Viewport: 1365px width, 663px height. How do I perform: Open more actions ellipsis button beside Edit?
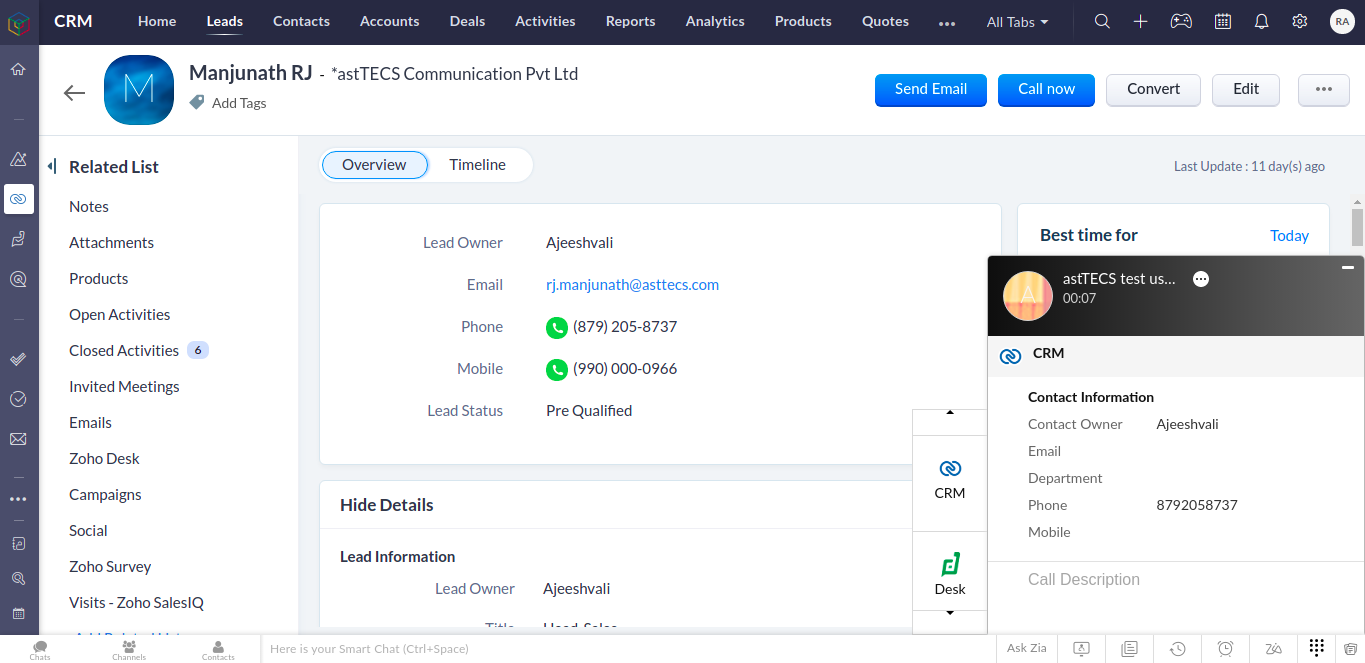point(1323,89)
